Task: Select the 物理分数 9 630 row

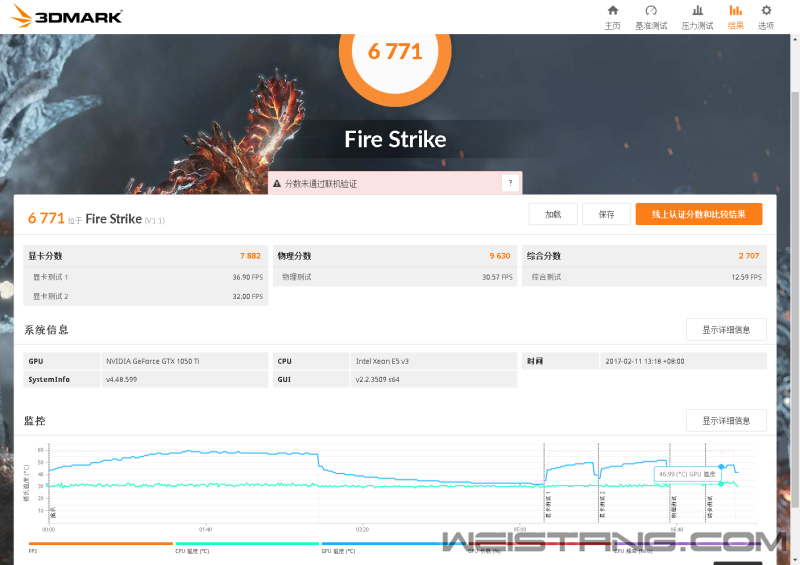Action: point(395,256)
